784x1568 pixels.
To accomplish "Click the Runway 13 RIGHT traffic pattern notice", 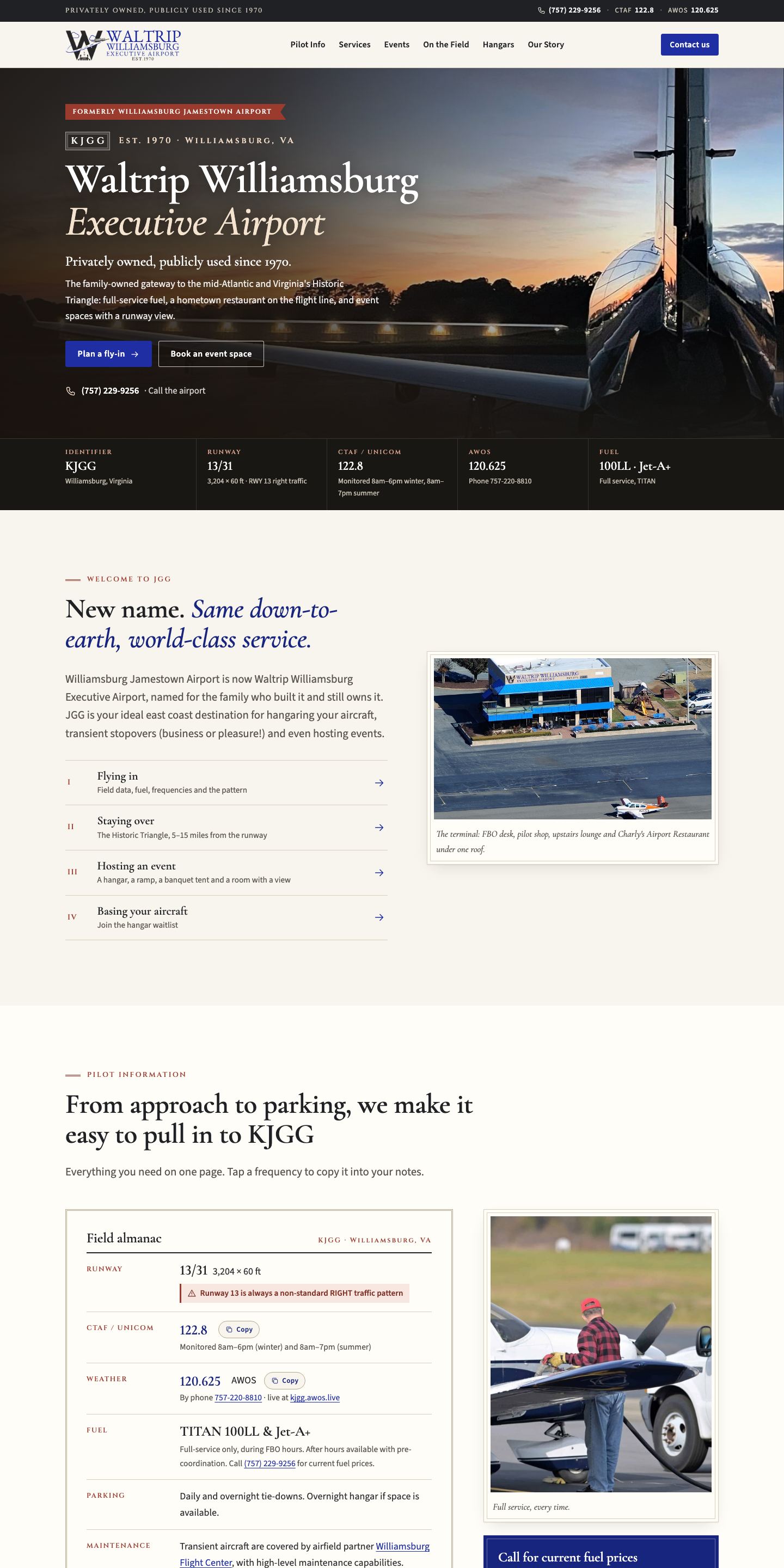I will (295, 1294).
